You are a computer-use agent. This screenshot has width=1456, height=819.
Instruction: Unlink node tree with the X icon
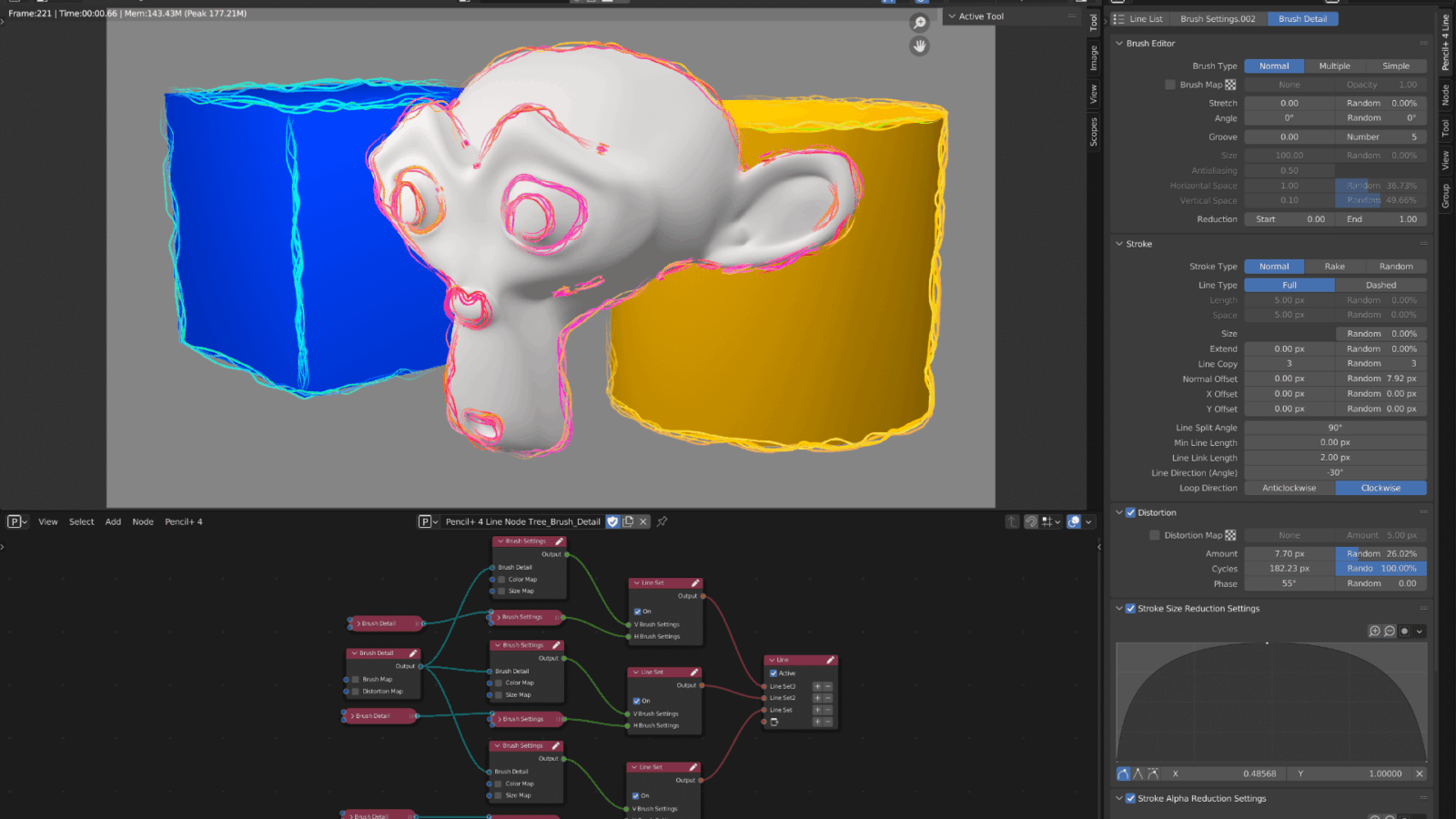pyautogui.click(x=643, y=521)
